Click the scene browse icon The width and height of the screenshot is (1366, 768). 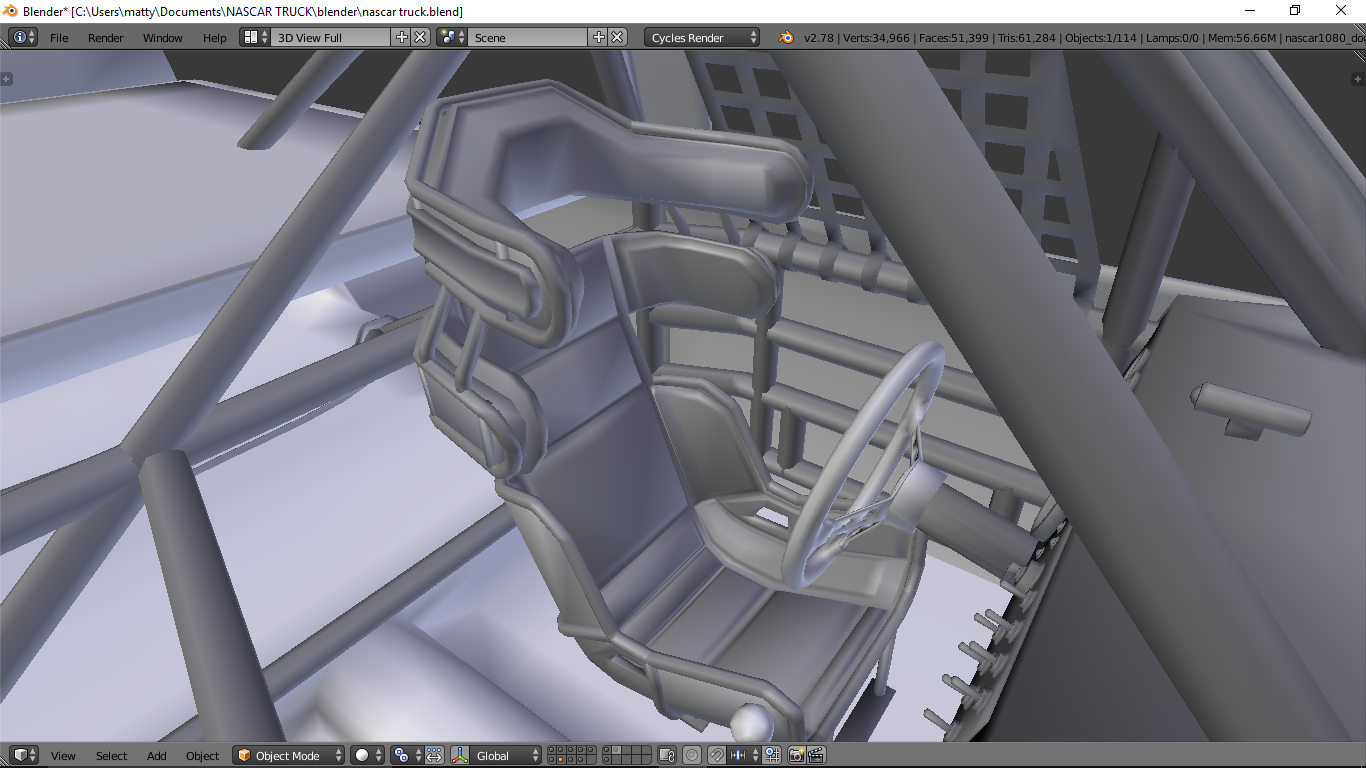coord(452,37)
